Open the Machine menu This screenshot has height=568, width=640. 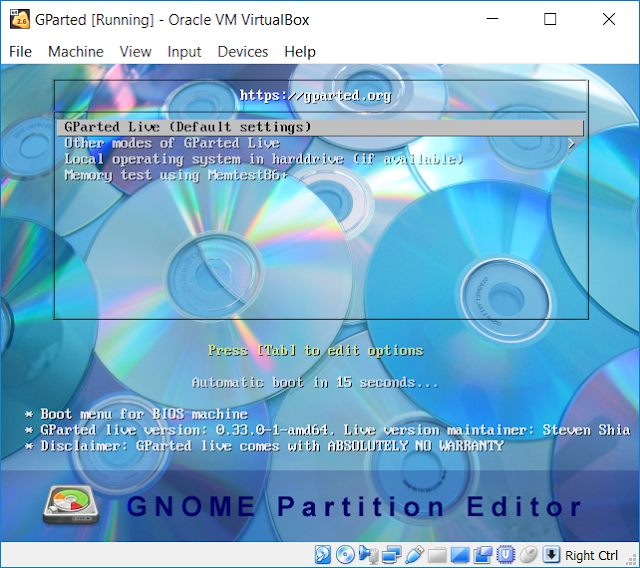[x=76, y=52]
